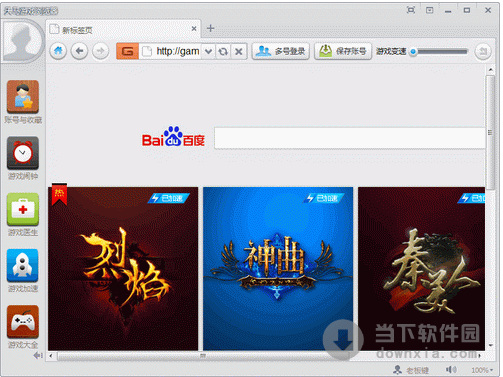This screenshot has width=503, height=377.
Task: Click the back navigation arrow
Action: pos(79,51)
